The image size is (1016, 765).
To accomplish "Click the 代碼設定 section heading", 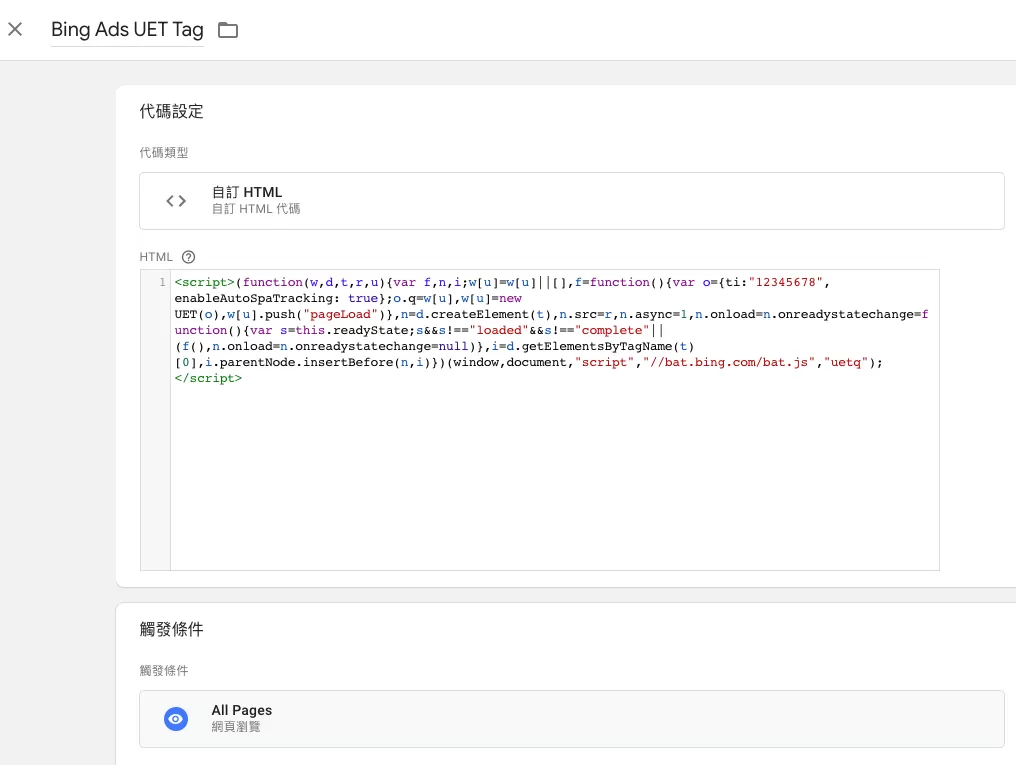I will 171,111.
